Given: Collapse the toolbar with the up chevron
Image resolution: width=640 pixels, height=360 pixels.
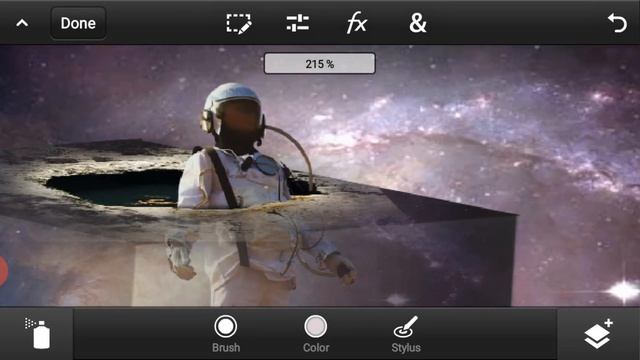Looking at the screenshot, I should [x=22, y=23].
